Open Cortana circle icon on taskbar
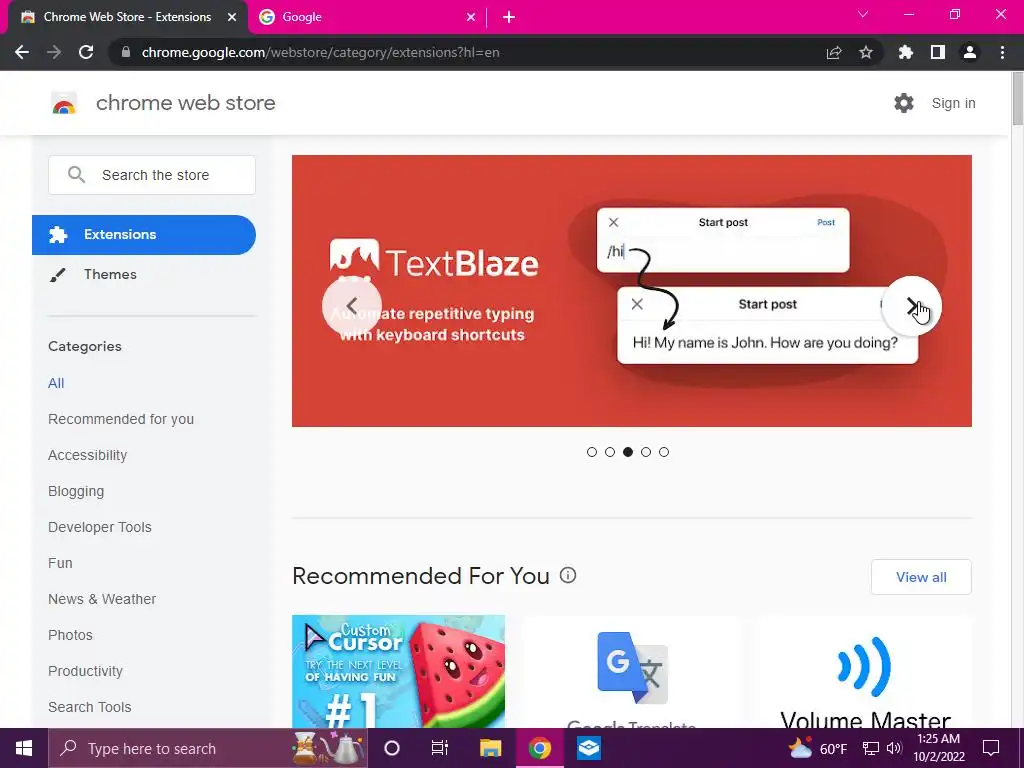Viewport: 1024px width, 768px height. [392, 748]
